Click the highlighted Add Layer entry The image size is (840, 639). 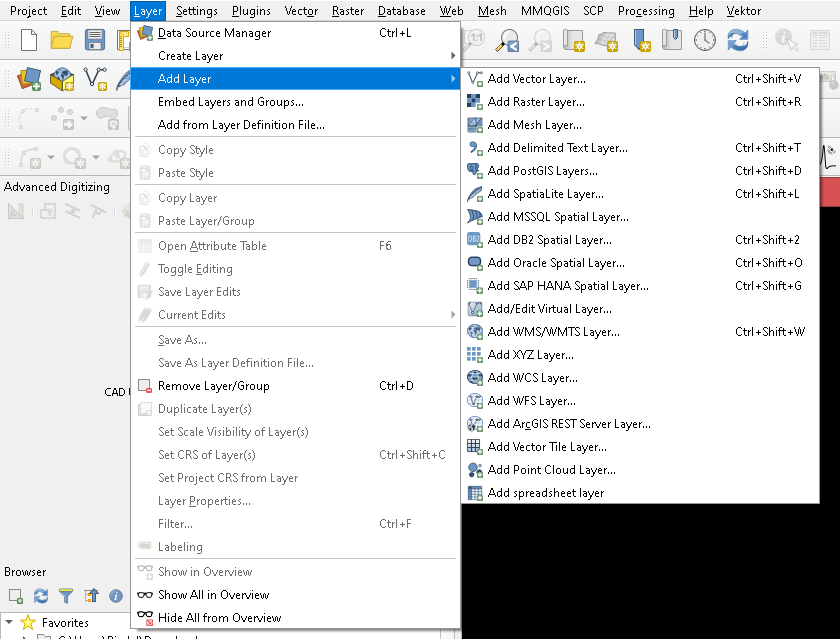pos(295,79)
